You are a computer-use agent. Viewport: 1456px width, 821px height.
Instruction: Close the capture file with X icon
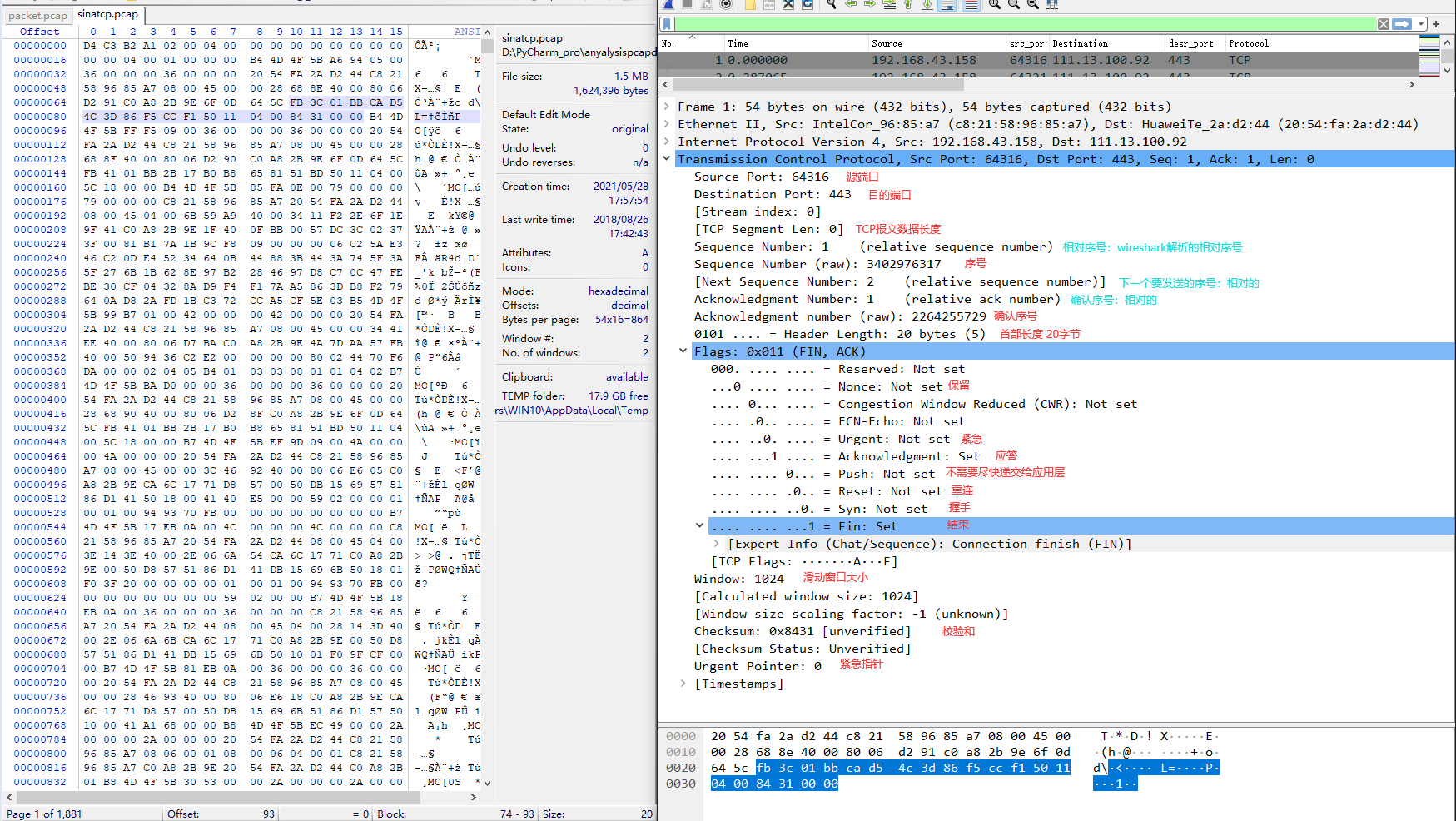(x=788, y=4)
